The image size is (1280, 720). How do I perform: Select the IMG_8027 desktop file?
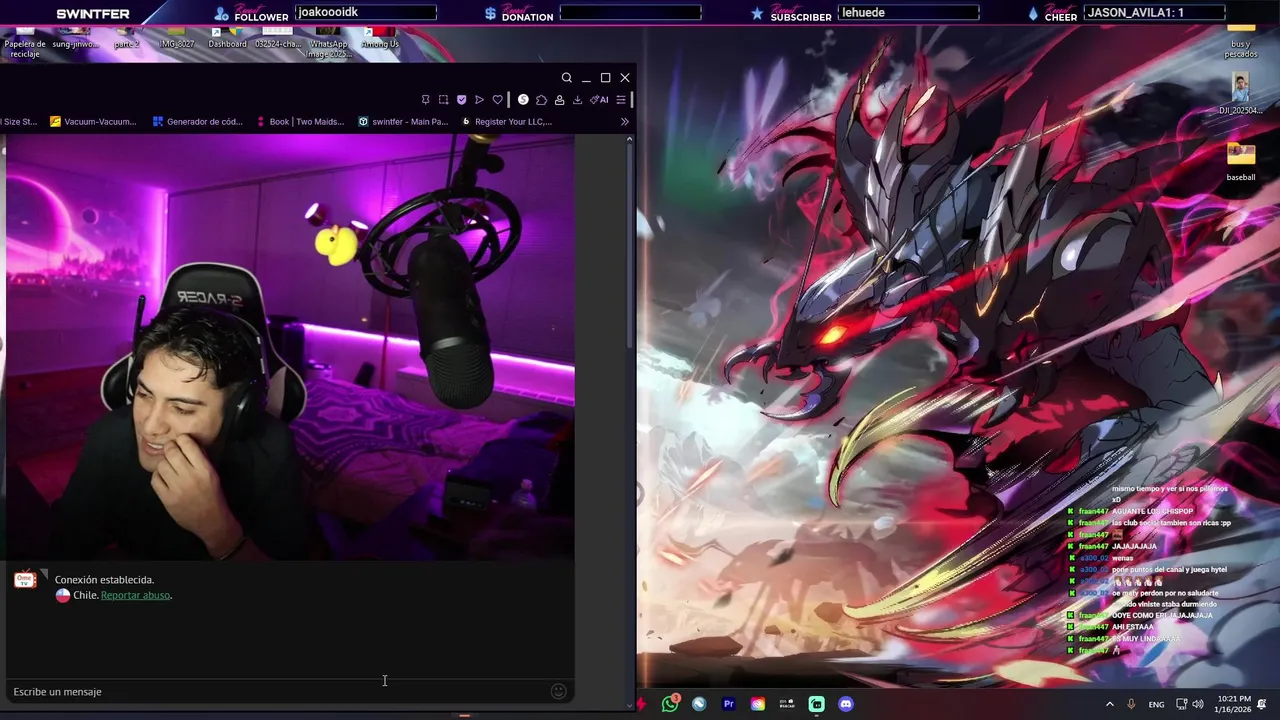[x=177, y=39]
